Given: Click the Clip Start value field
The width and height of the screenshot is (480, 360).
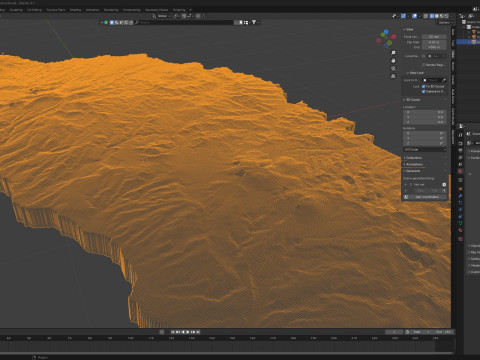Looking at the screenshot, I should 434,42.
